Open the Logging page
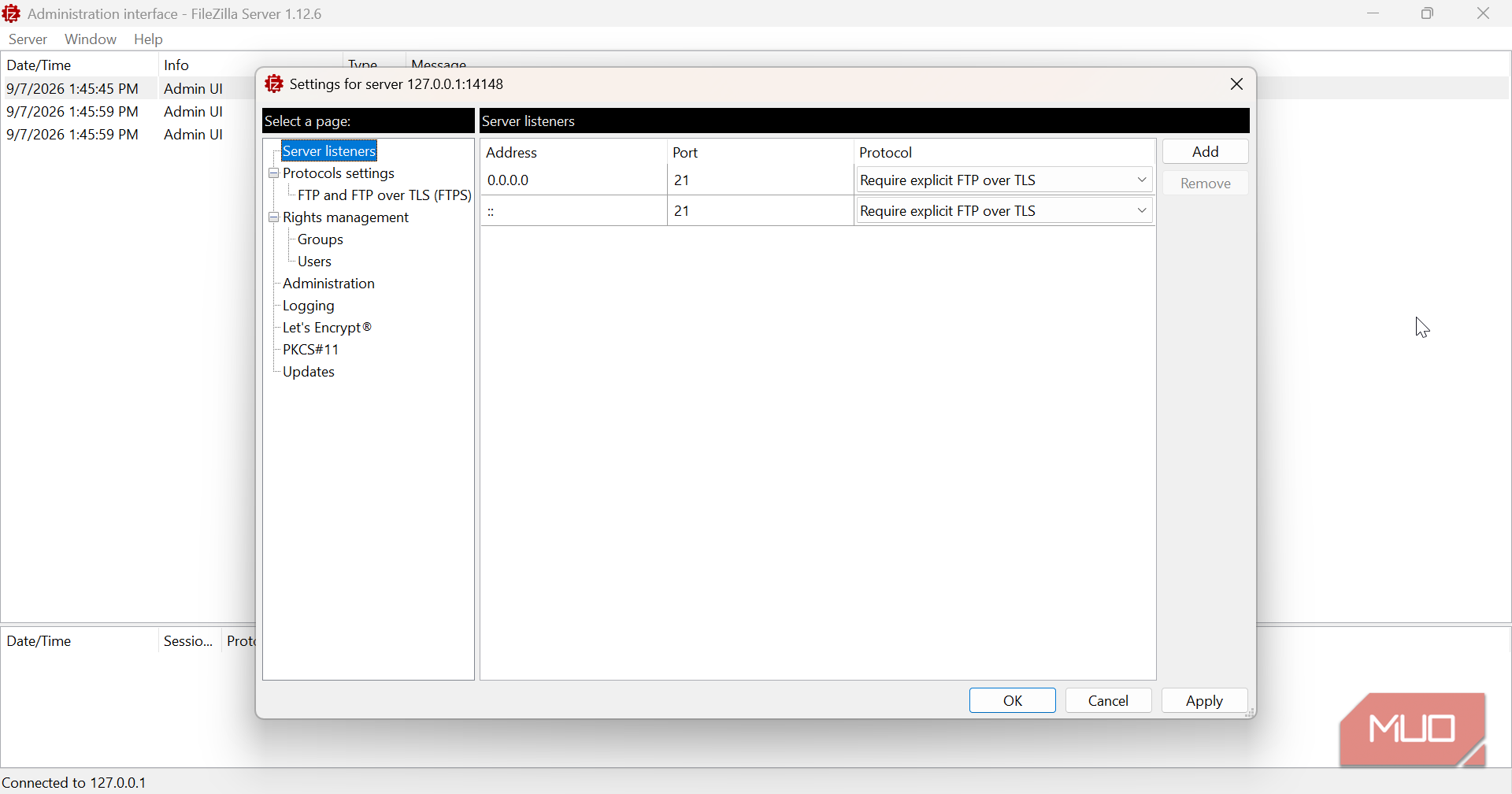1512x794 pixels. point(309,306)
